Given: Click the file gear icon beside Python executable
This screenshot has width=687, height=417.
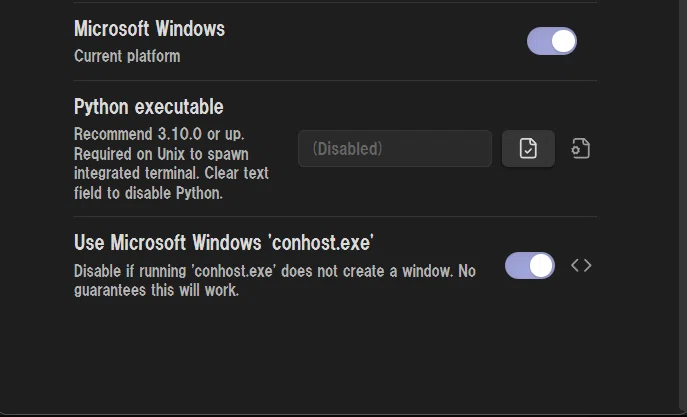Looking at the screenshot, I should click(x=581, y=148).
